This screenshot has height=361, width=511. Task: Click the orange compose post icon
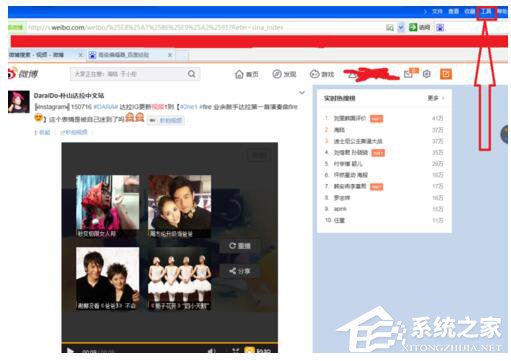point(446,74)
